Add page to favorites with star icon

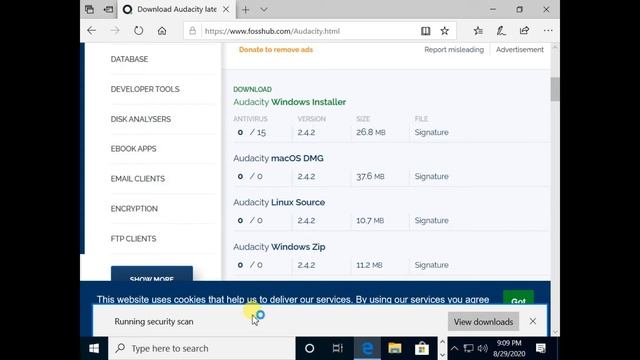tap(444, 31)
